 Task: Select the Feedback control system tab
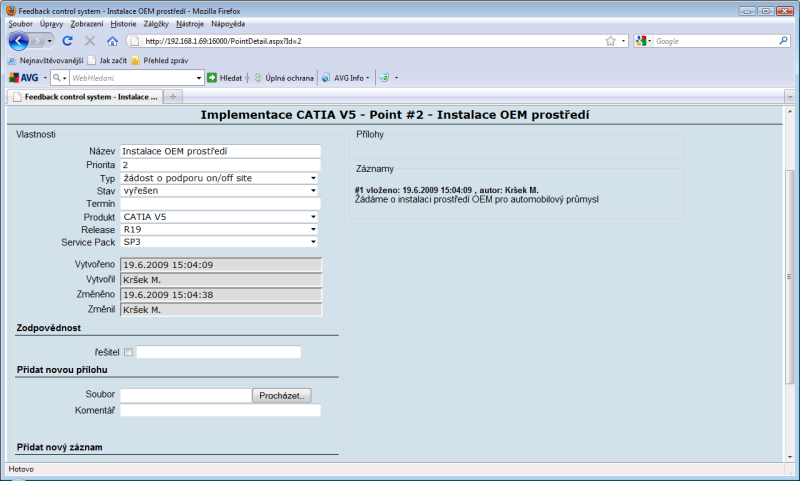point(85,96)
